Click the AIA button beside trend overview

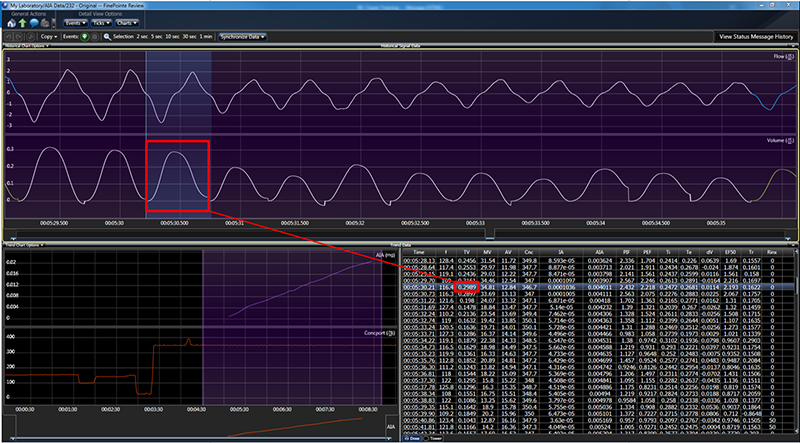(390, 425)
